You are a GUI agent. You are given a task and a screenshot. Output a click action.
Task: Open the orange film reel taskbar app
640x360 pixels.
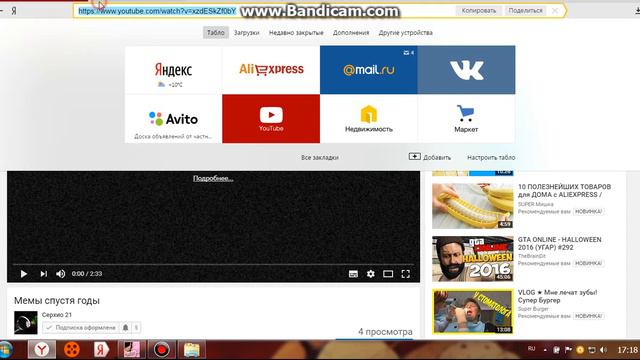pos(72,350)
